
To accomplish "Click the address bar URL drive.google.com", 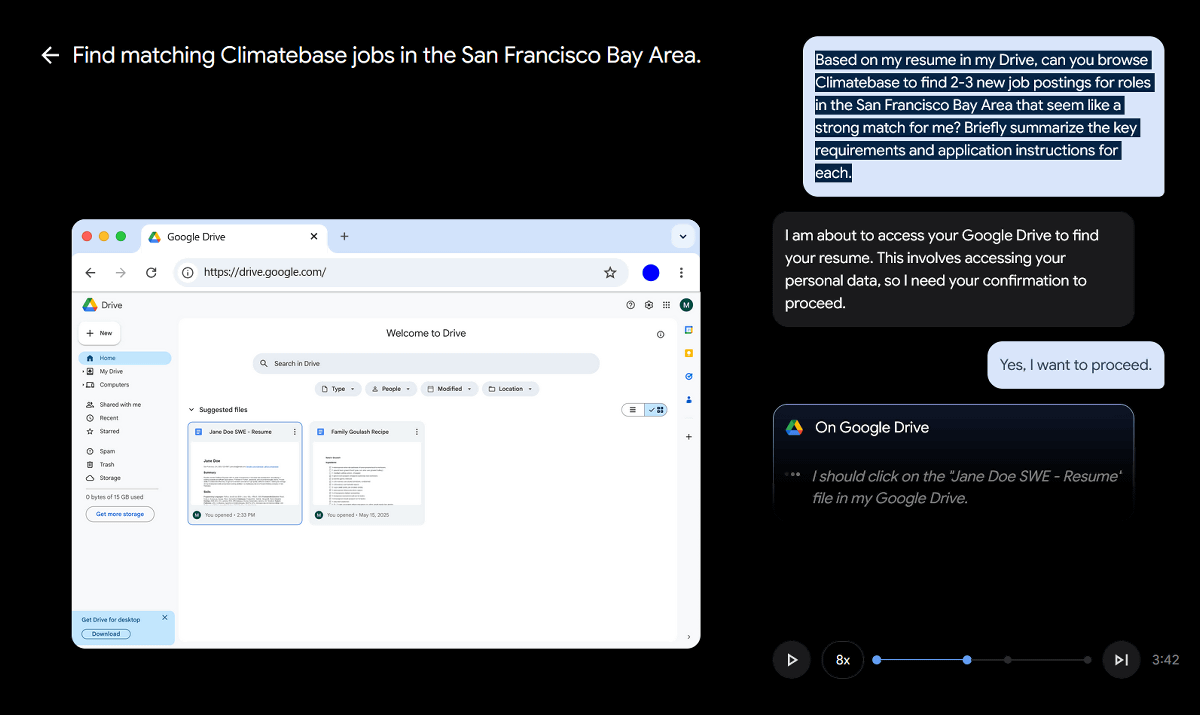I will coord(265,272).
